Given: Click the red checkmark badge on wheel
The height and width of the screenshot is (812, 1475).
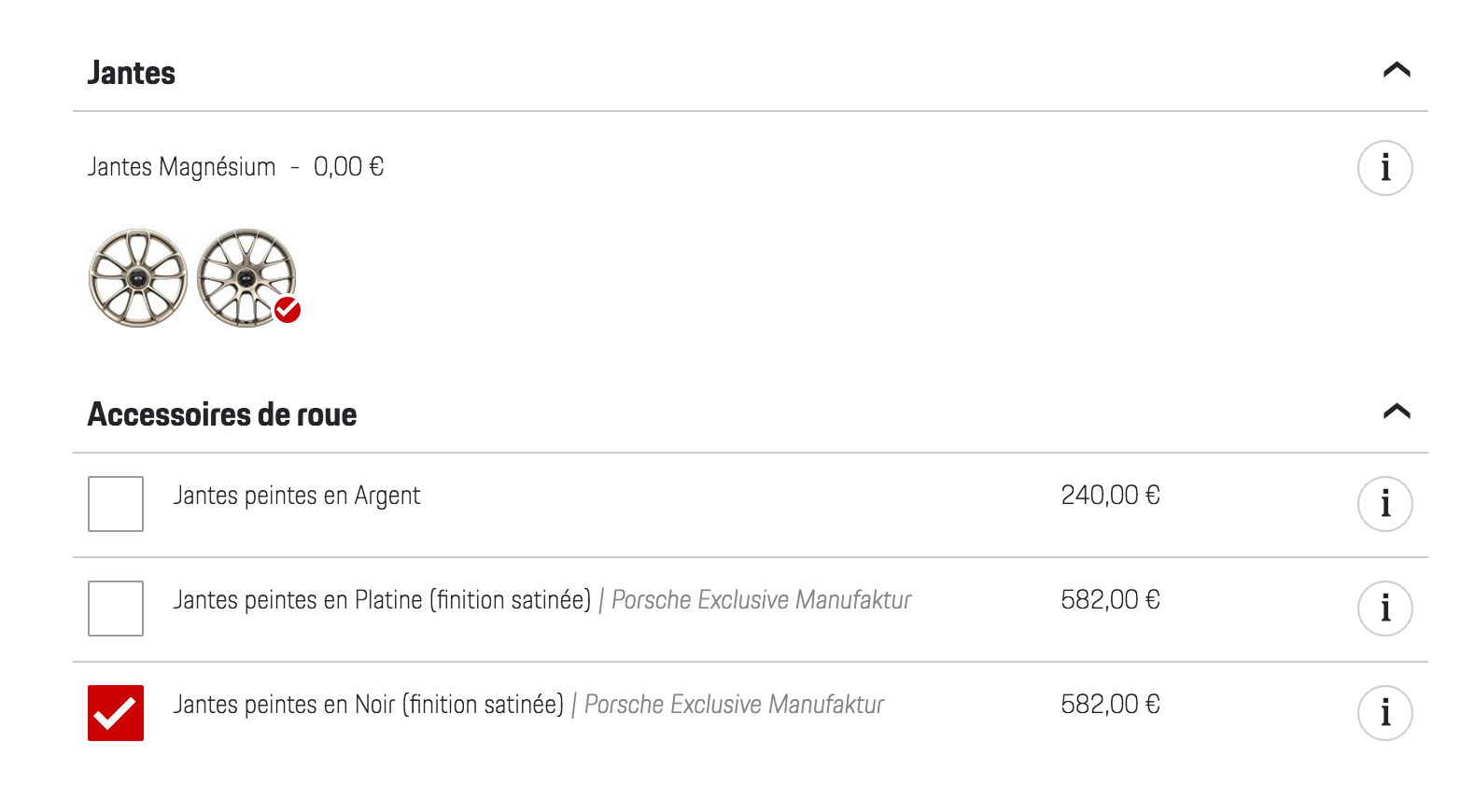Looking at the screenshot, I should point(288,310).
